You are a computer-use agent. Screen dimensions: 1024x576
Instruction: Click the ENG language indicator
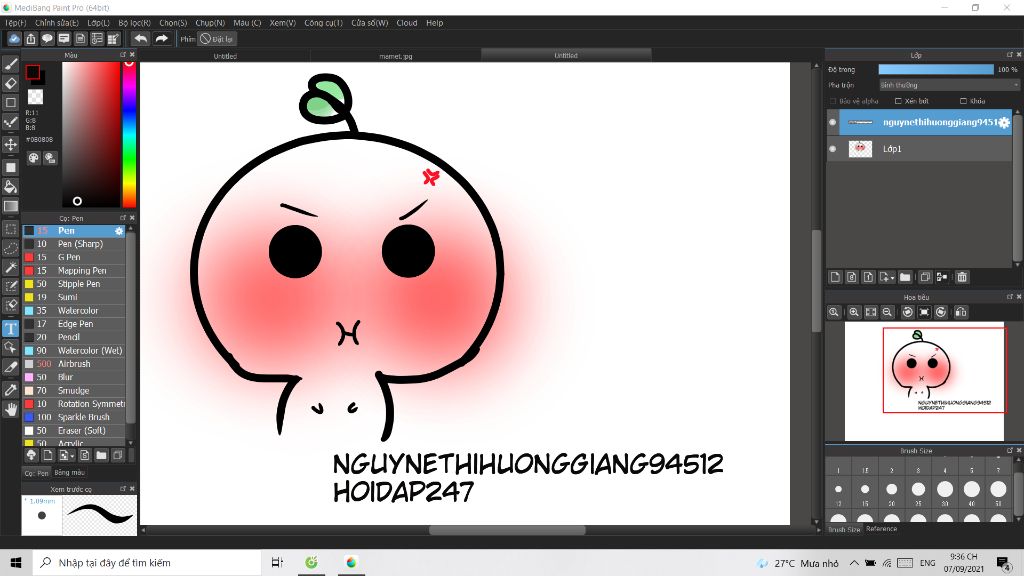[x=927, y=563]
